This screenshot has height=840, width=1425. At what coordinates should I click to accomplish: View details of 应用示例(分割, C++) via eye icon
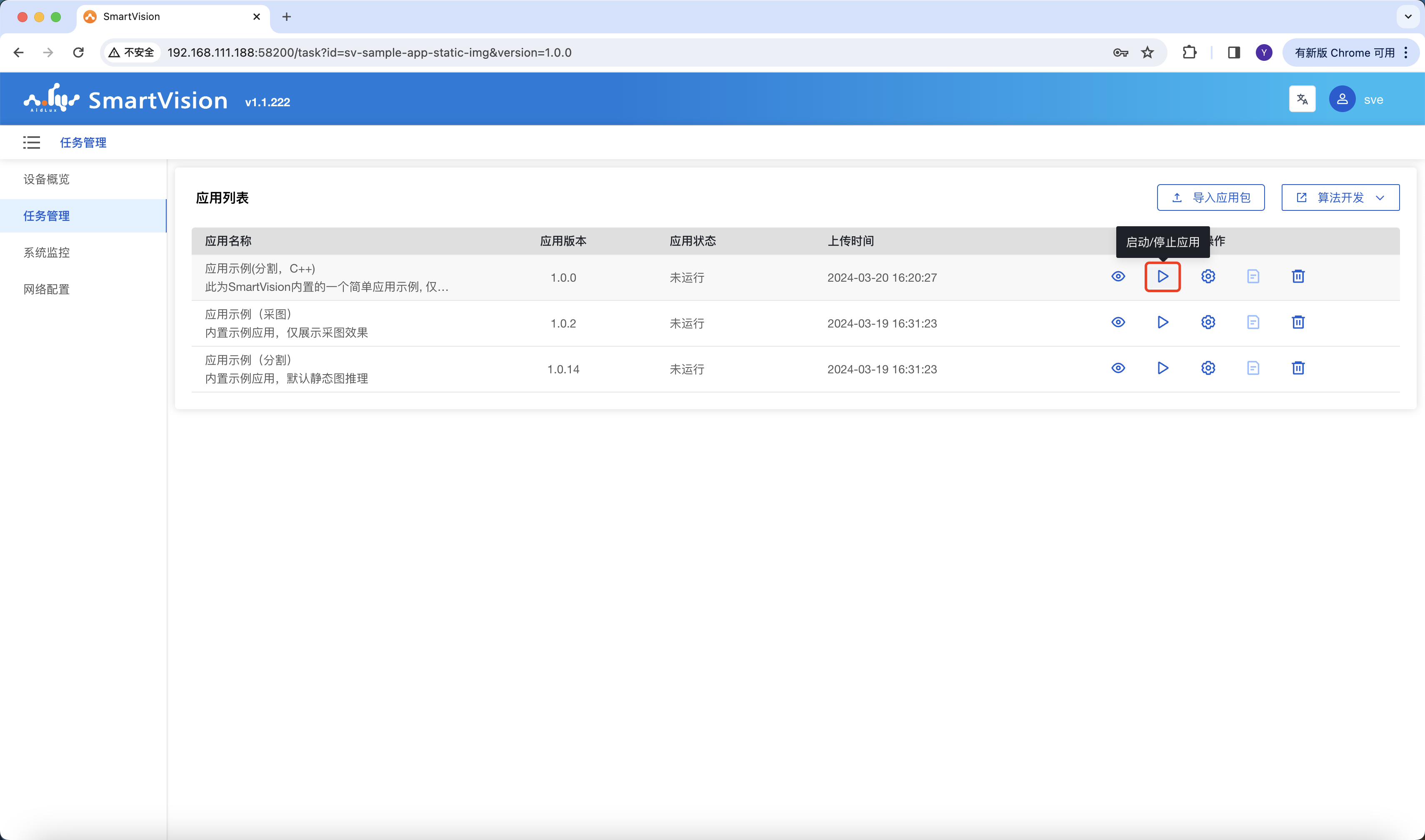coord(1117,277)
